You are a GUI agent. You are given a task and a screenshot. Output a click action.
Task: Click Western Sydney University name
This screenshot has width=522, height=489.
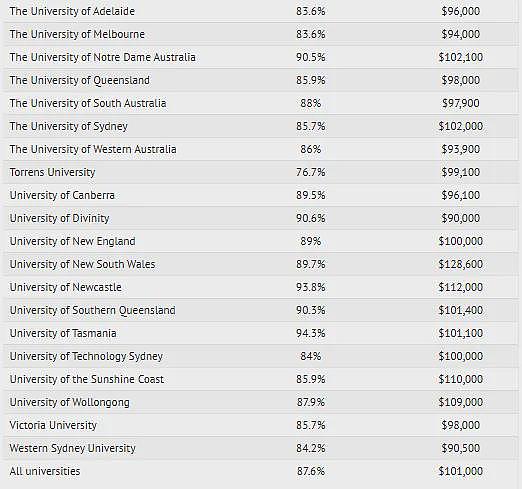[x=72, y=448]
